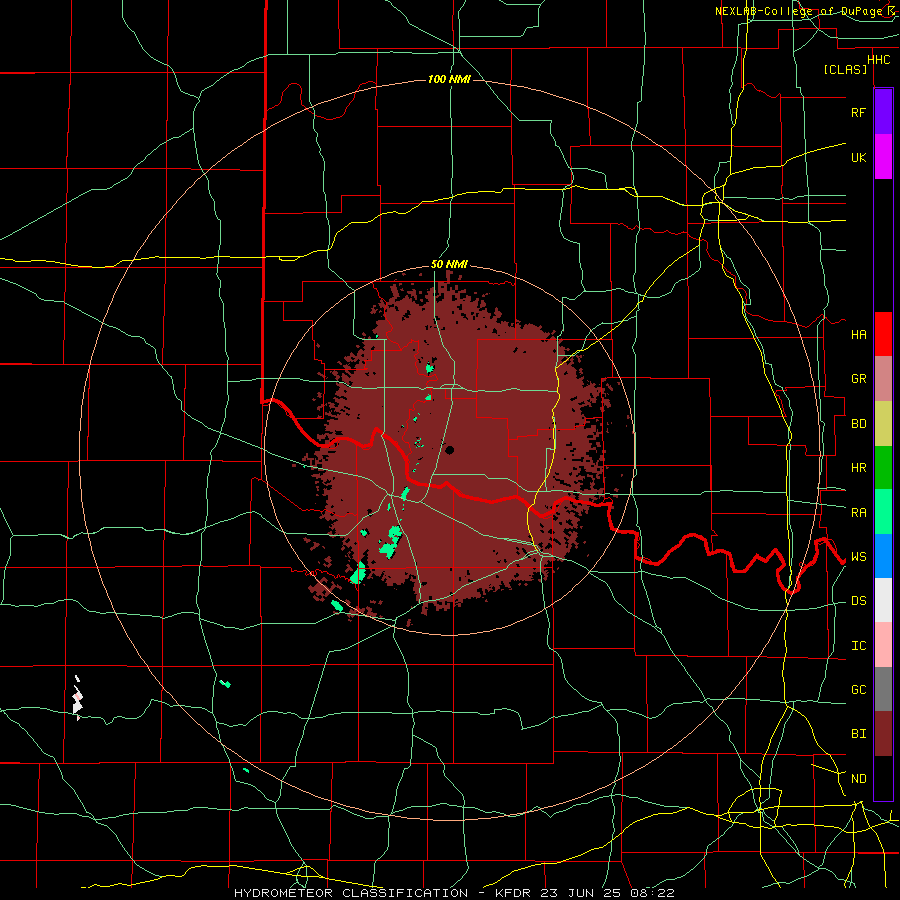Click the BD legend label

click(x=858, y=424)
